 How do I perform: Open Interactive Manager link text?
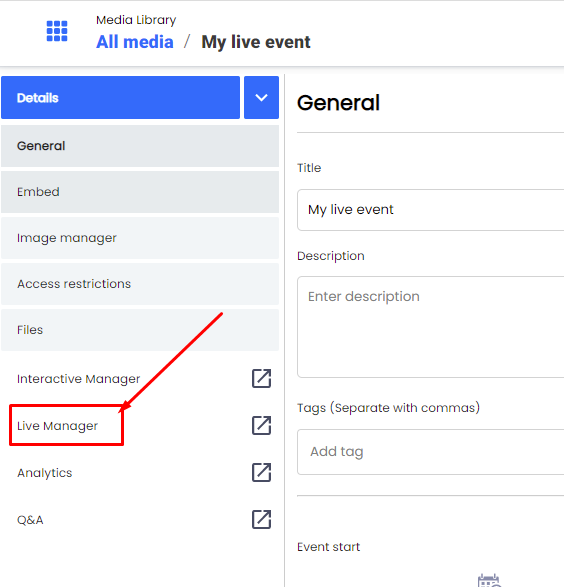(79, 379)
